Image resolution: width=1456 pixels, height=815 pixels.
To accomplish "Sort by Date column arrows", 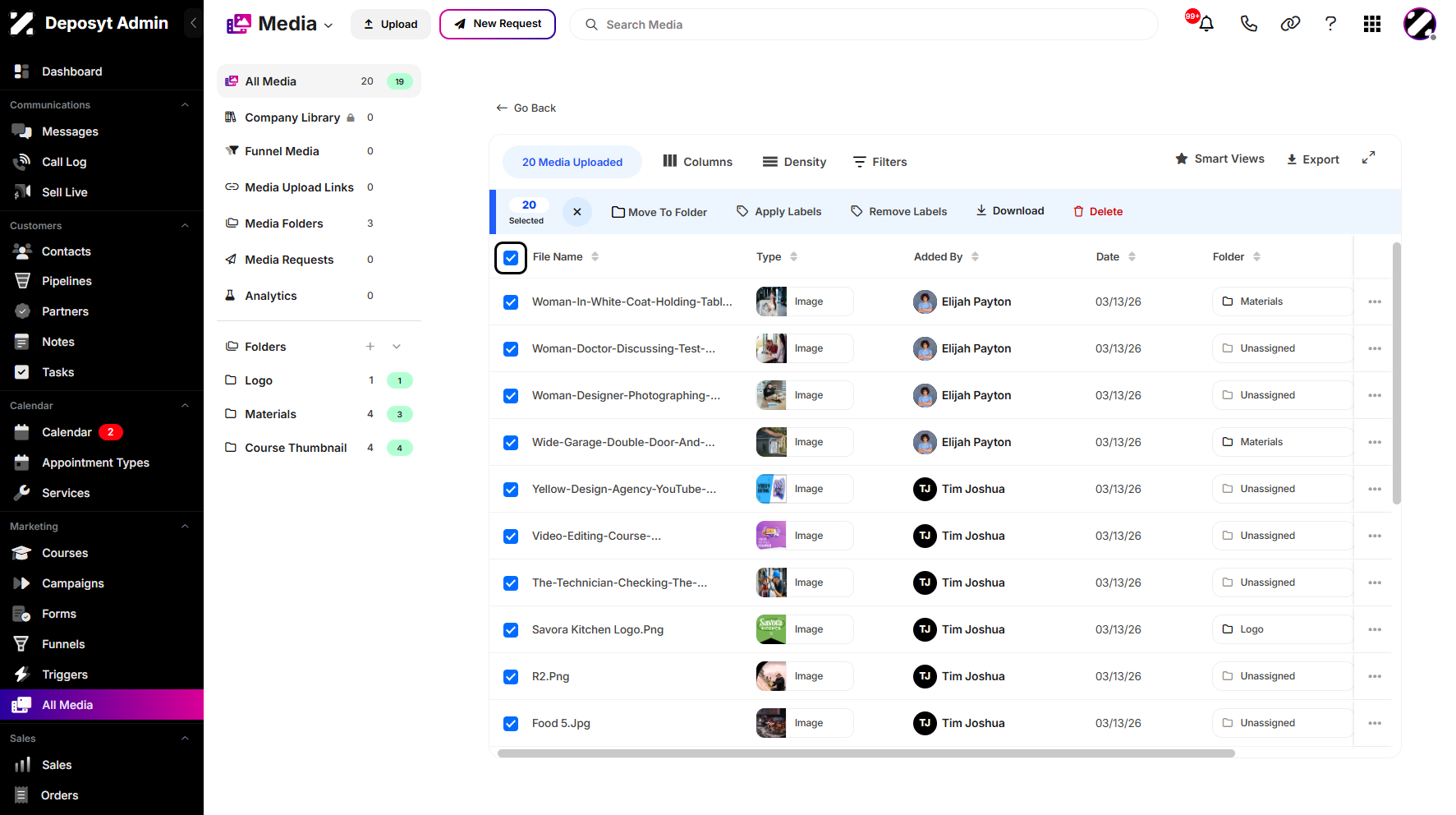I will pyautogui.click(x=1132, y=257).
